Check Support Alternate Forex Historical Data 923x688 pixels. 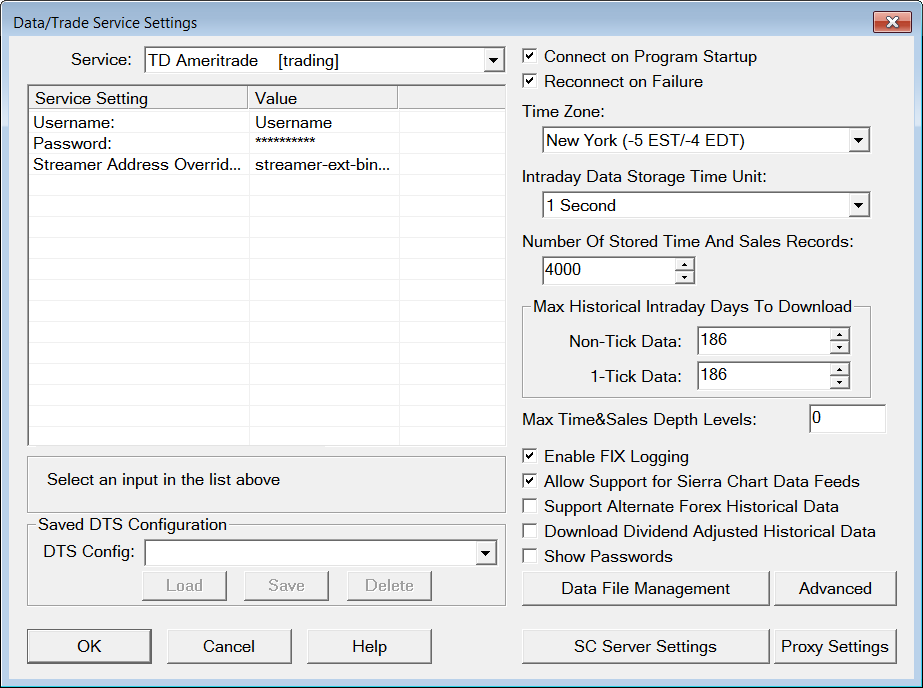530,506
